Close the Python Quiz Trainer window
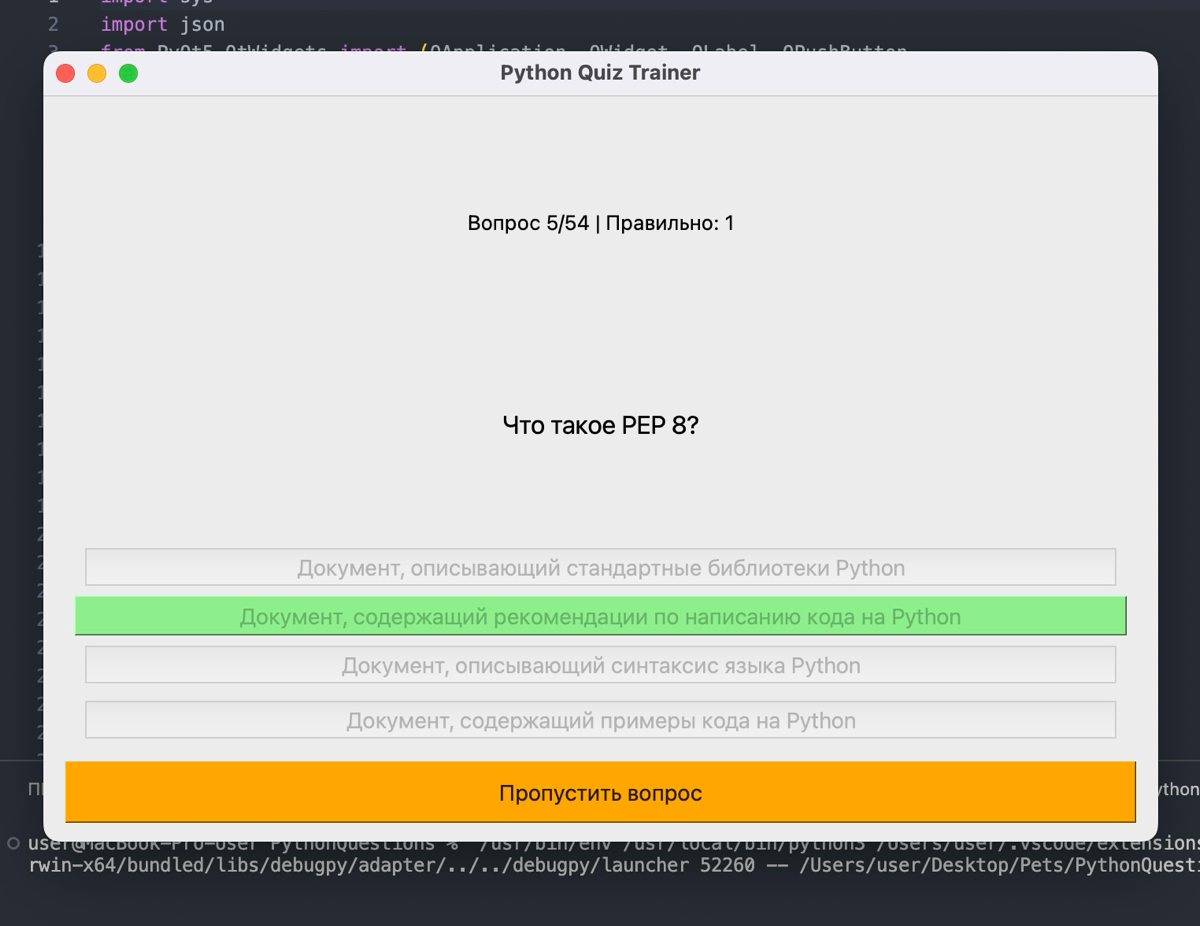The width and height of the screenshot is (1200, 926). click(x=66, y=73)
